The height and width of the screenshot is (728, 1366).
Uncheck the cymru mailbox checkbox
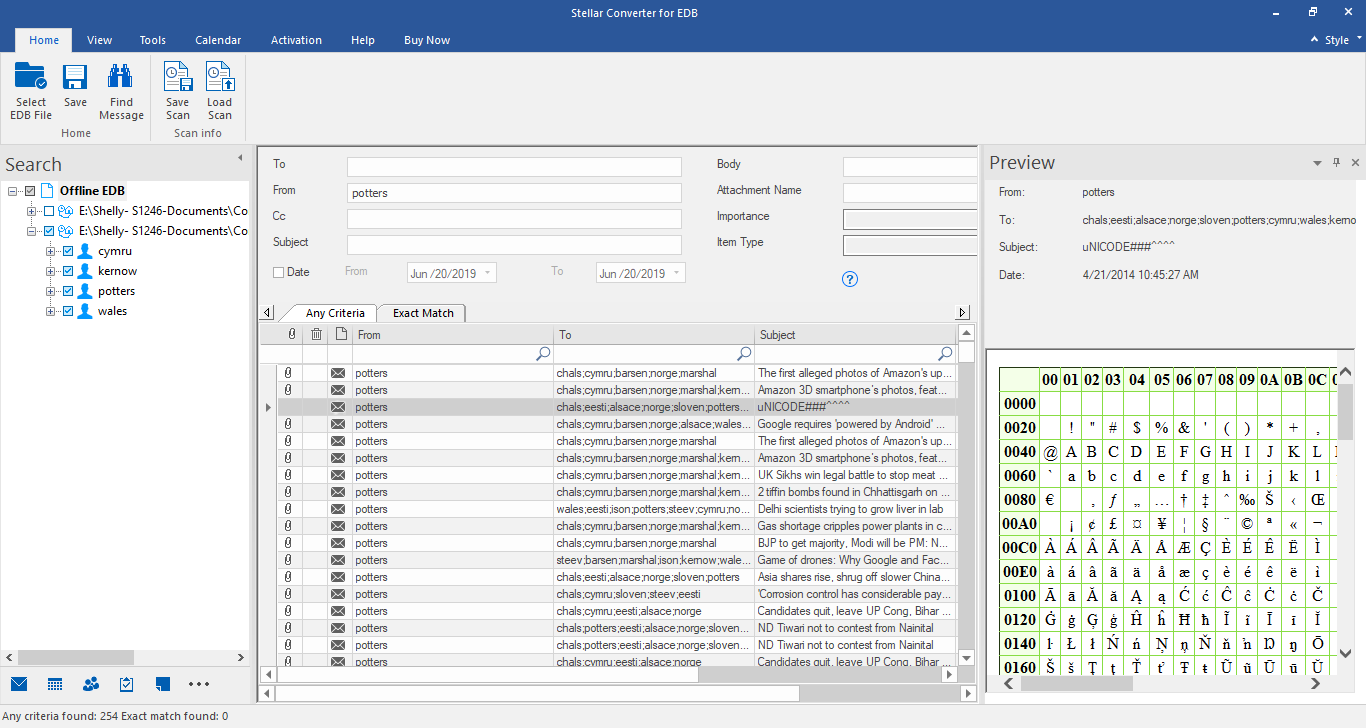point(68,251)
